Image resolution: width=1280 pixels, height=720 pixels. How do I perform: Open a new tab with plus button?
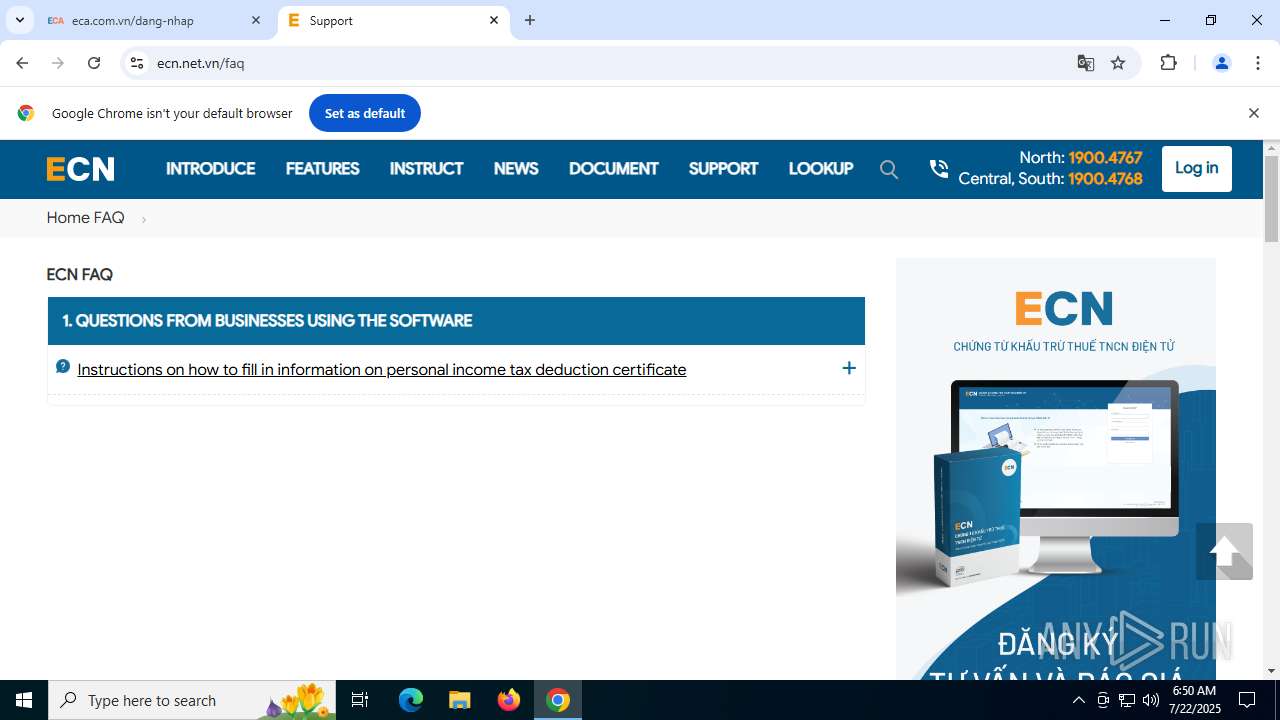coord(530,20)
